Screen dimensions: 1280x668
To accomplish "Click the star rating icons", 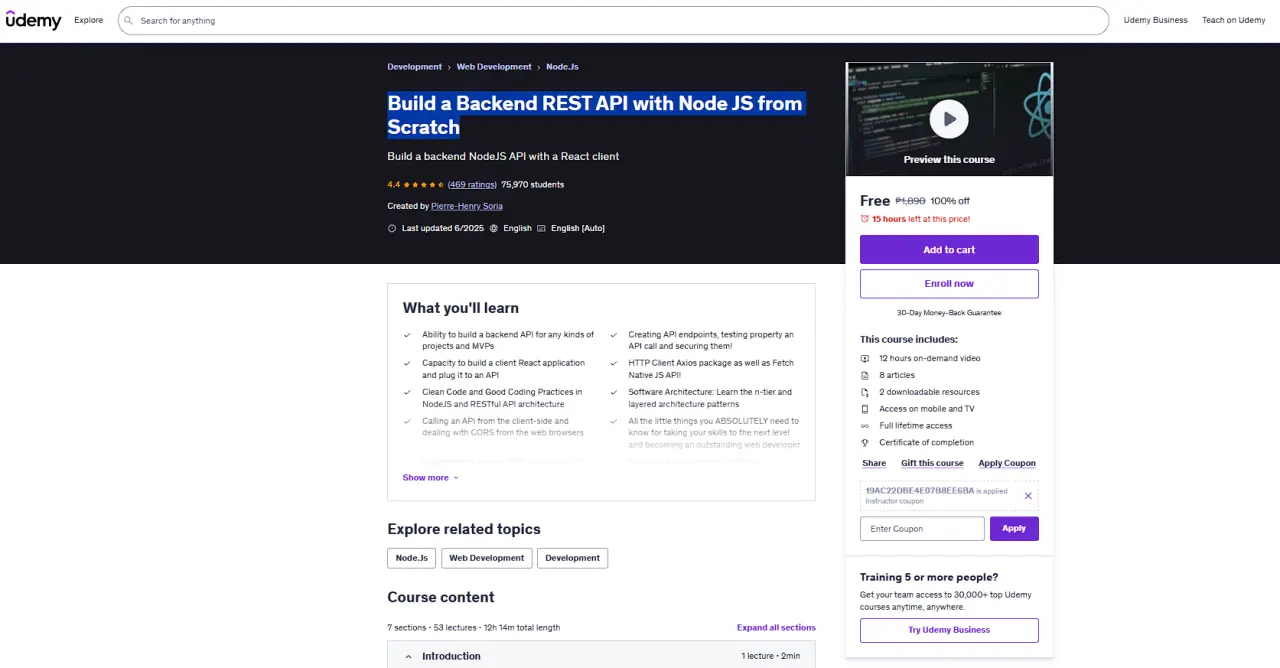I will 424,185.
